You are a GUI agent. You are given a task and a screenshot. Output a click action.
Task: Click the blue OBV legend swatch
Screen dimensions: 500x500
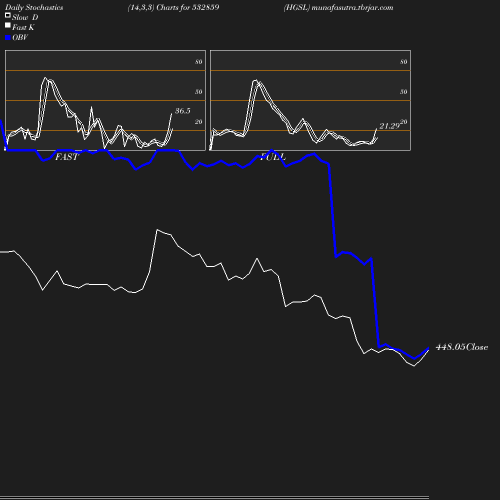[x=8, y=38]
